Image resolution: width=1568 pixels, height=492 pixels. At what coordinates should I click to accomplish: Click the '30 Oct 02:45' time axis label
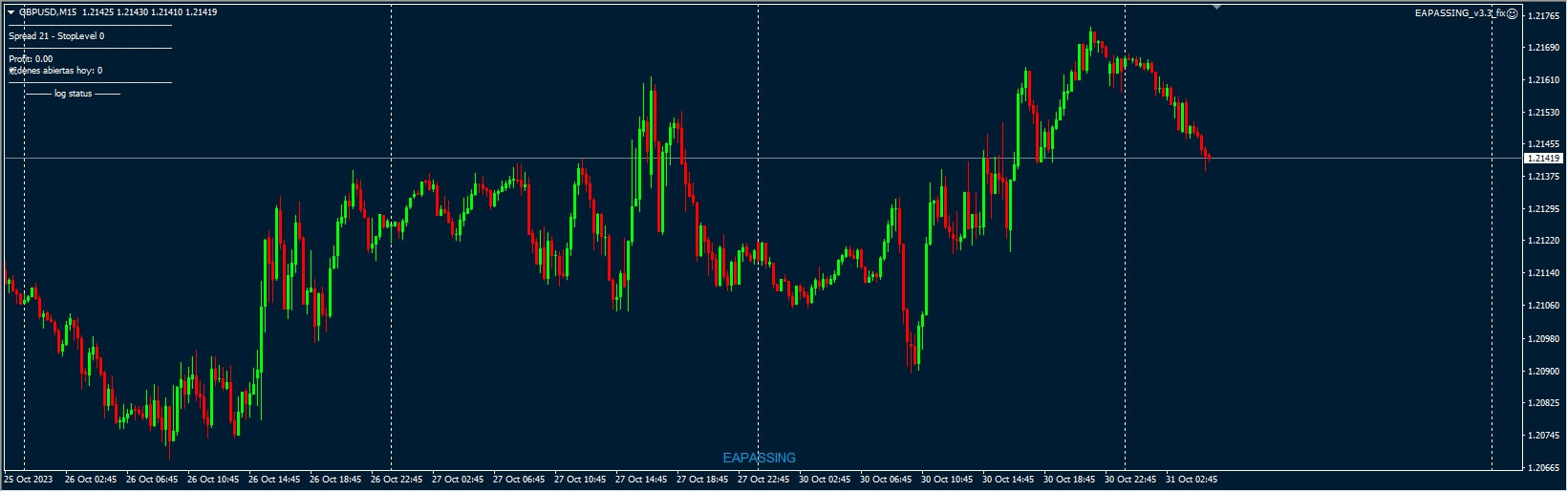click(824, 480)
